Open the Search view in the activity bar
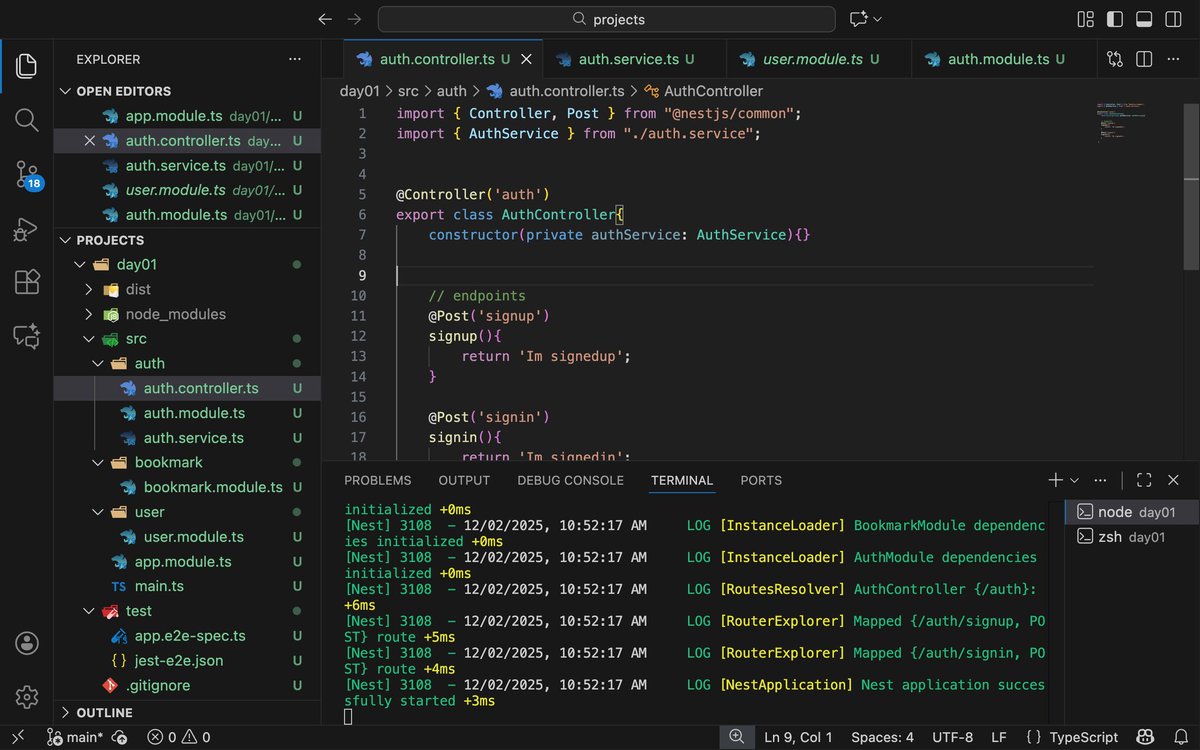 [x=26, y=120]
